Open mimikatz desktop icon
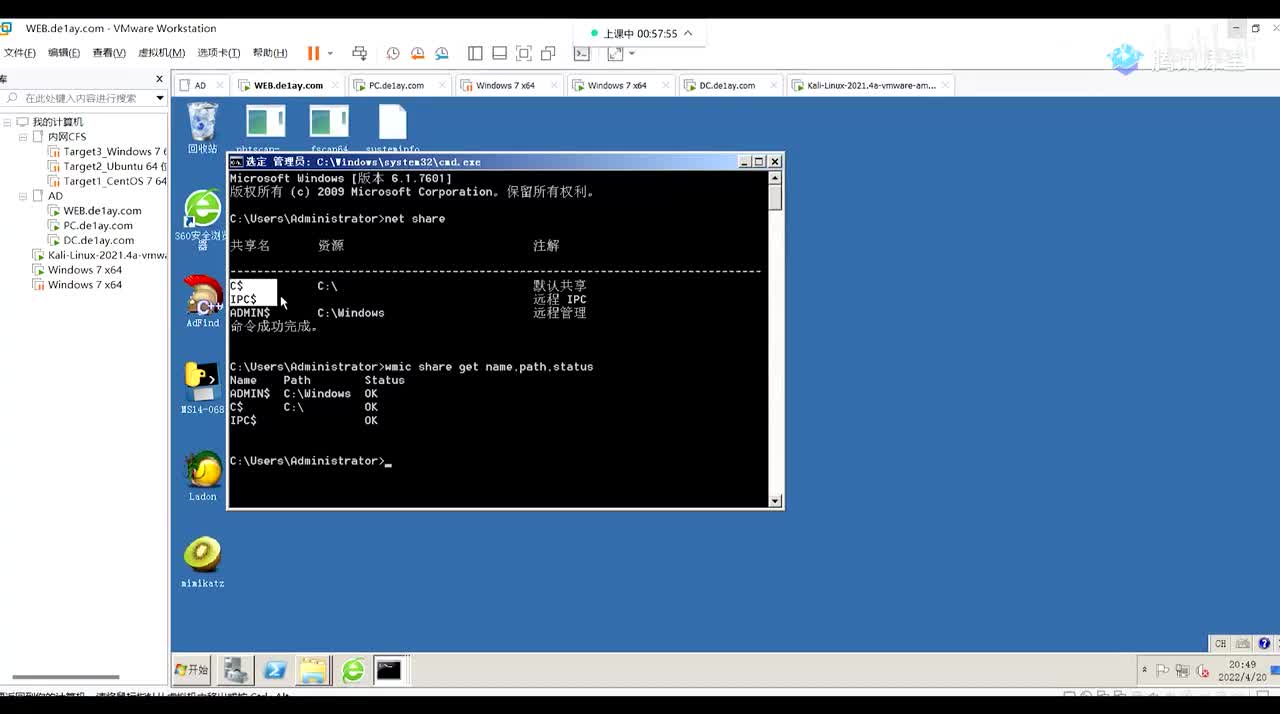This screenshot has width=1280, height=714. click(202, 562)
